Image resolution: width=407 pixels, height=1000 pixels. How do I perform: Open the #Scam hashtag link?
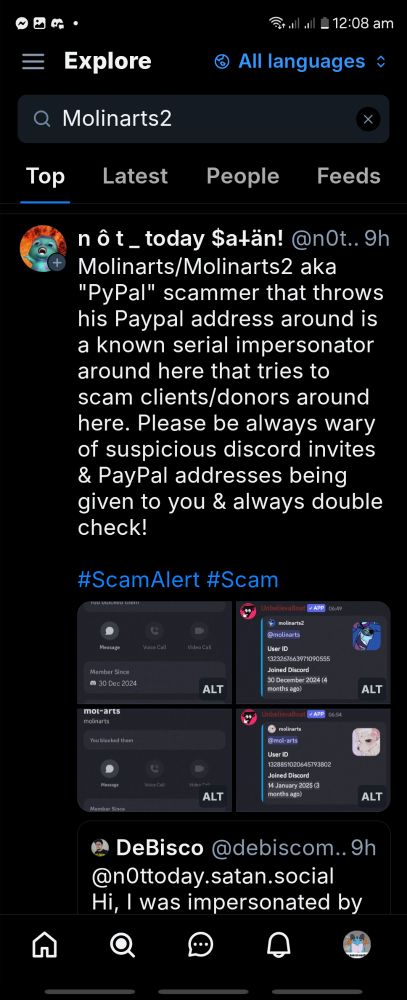(242, 580)
